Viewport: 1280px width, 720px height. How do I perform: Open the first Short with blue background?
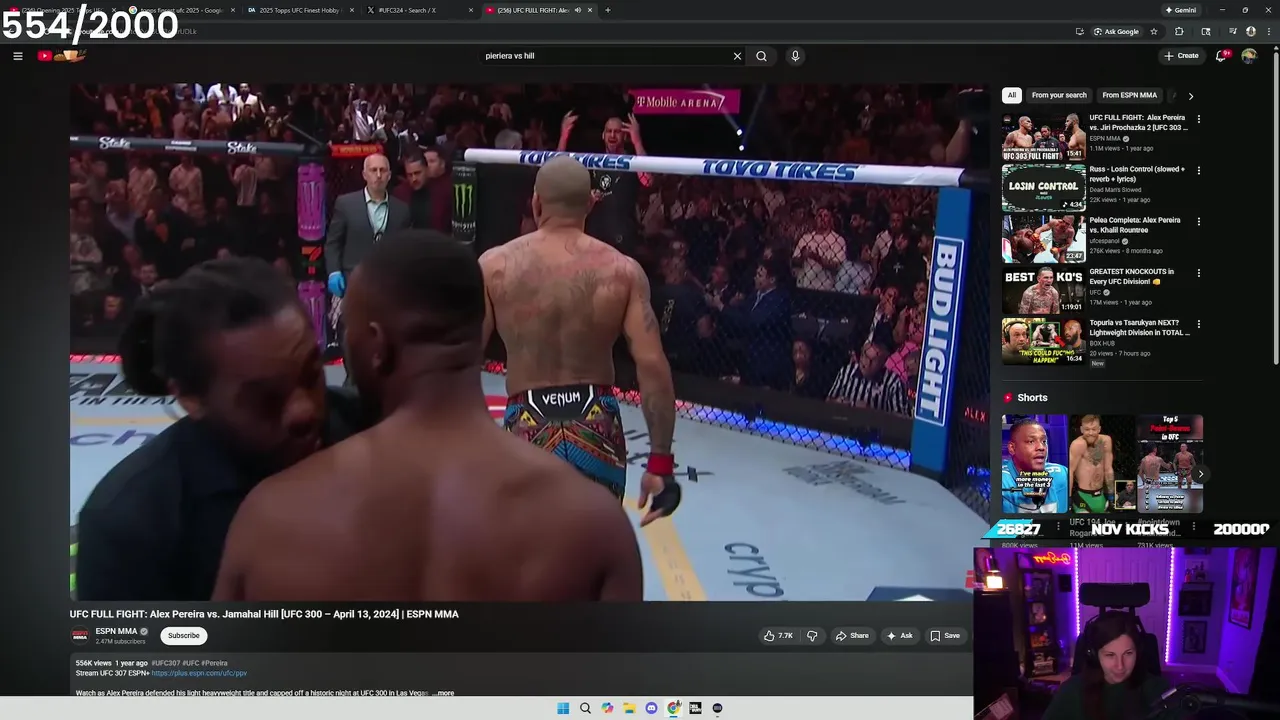[1034, 464]
